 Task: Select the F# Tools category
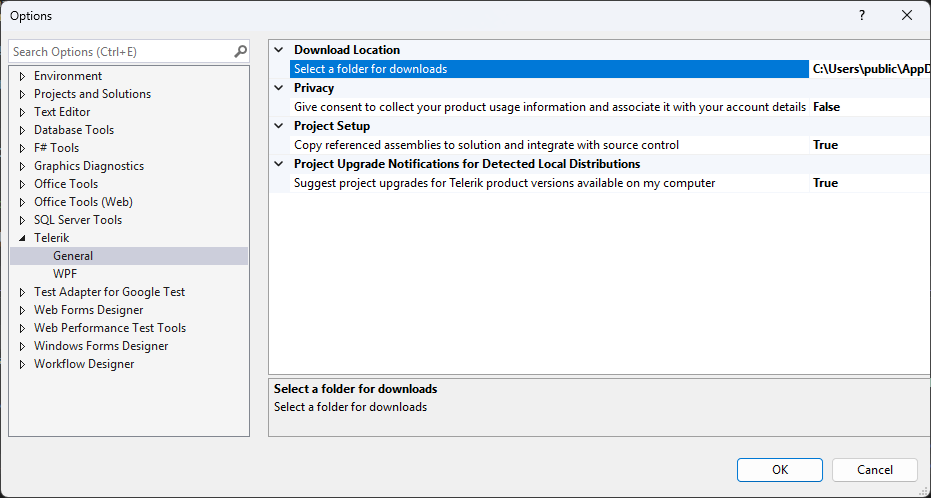(56, 148)
